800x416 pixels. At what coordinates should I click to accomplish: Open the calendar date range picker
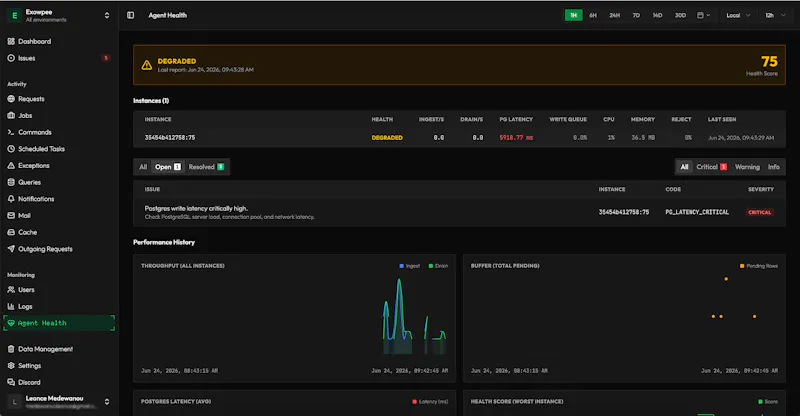tap(704, 15)
